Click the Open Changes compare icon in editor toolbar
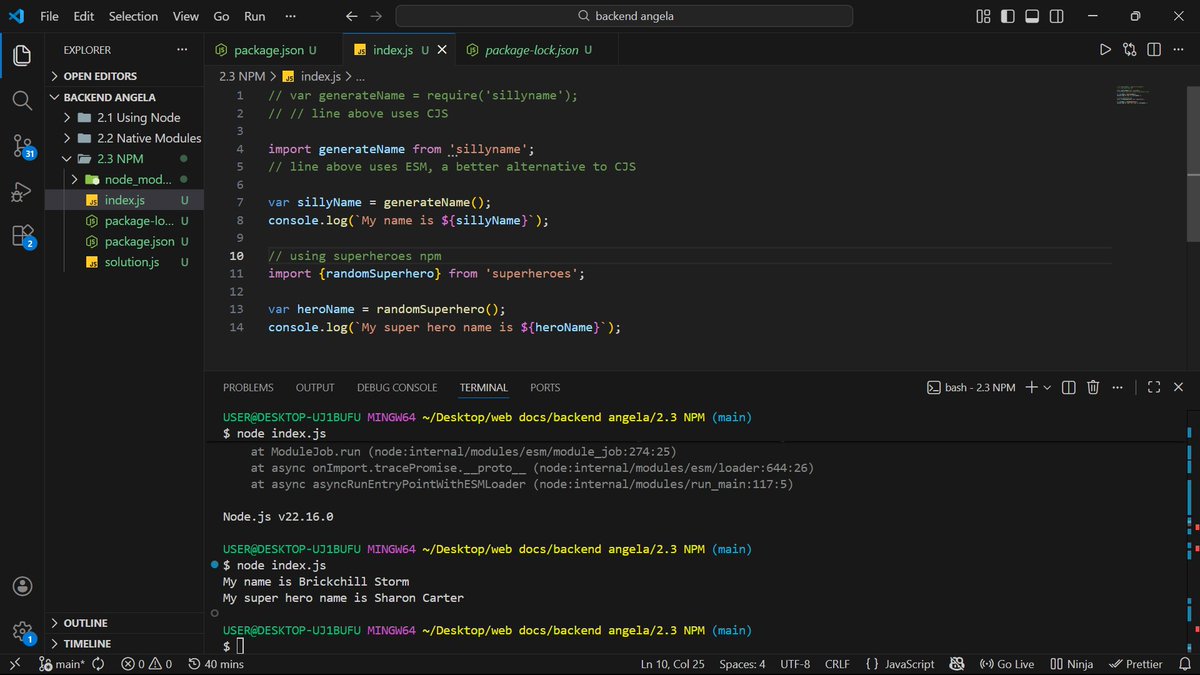This screenshot has height=675, width=1200. pos(1130,49)
